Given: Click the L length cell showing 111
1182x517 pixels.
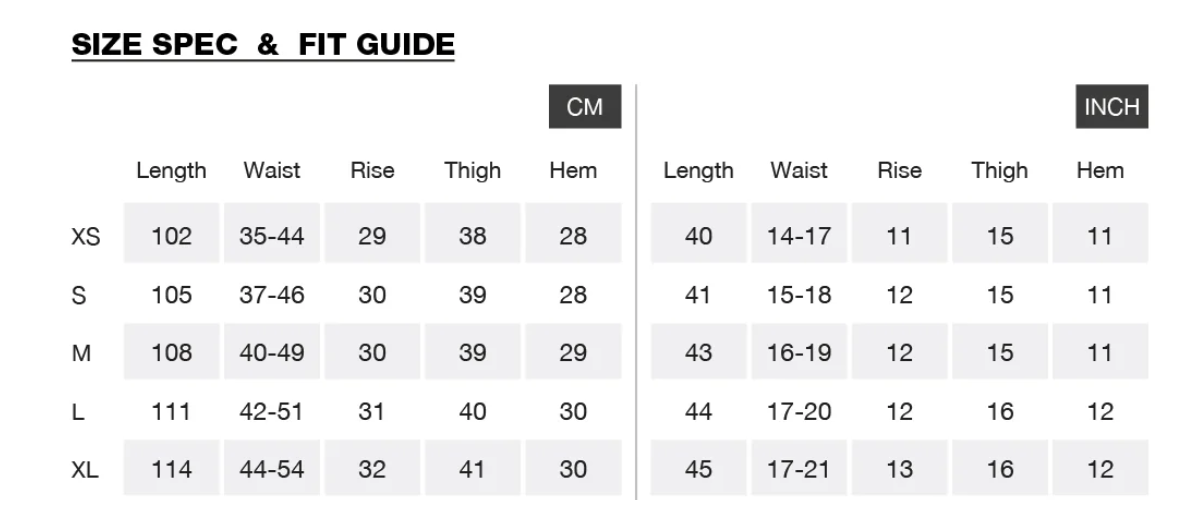Looking at the screenshot, I should (171, 411).
